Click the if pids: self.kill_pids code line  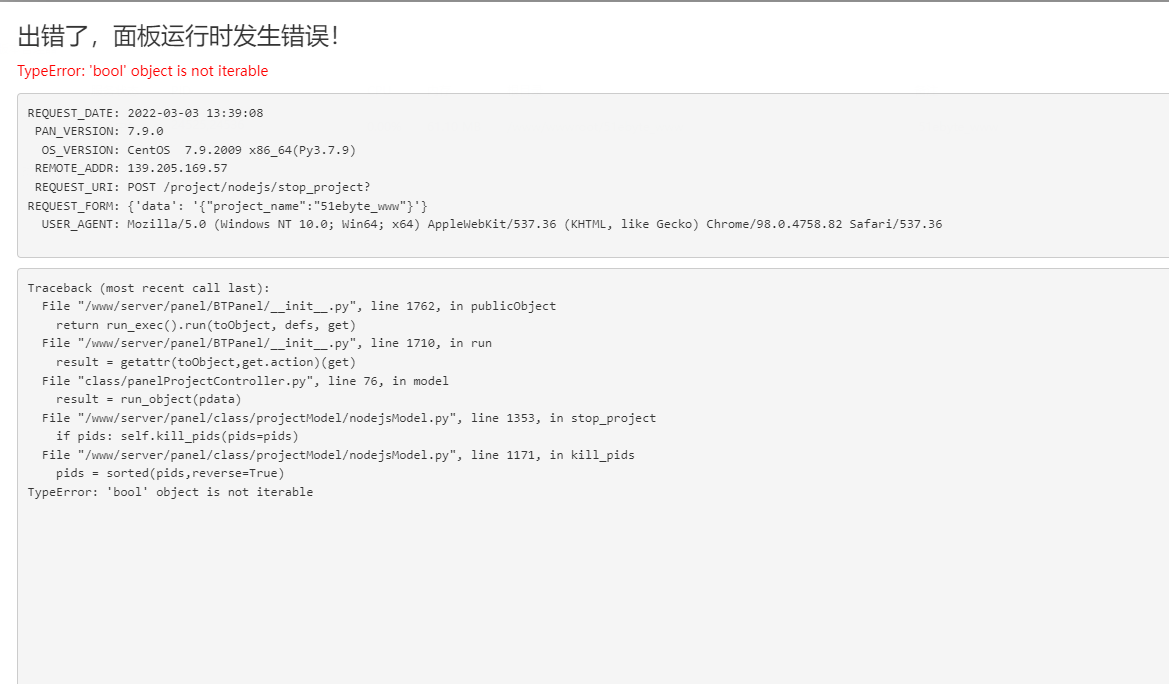(177, 436)
